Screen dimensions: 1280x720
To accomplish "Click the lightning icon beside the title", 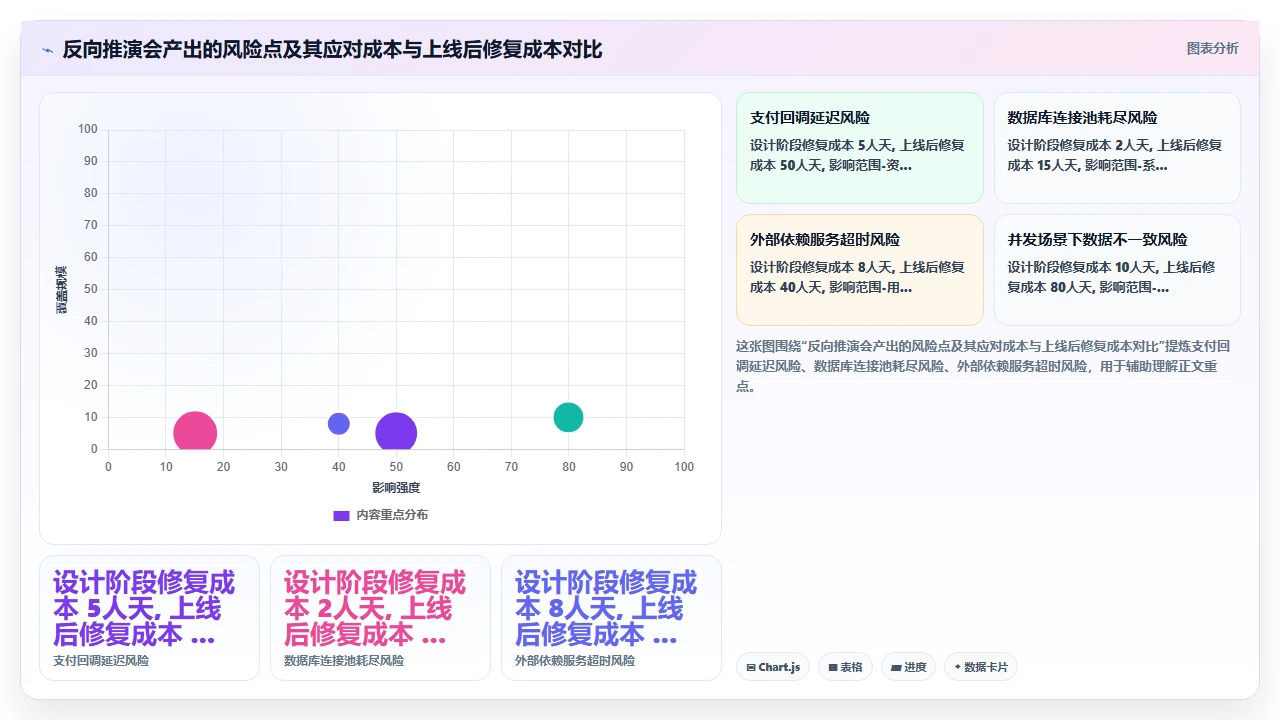I will click(47, 50).
